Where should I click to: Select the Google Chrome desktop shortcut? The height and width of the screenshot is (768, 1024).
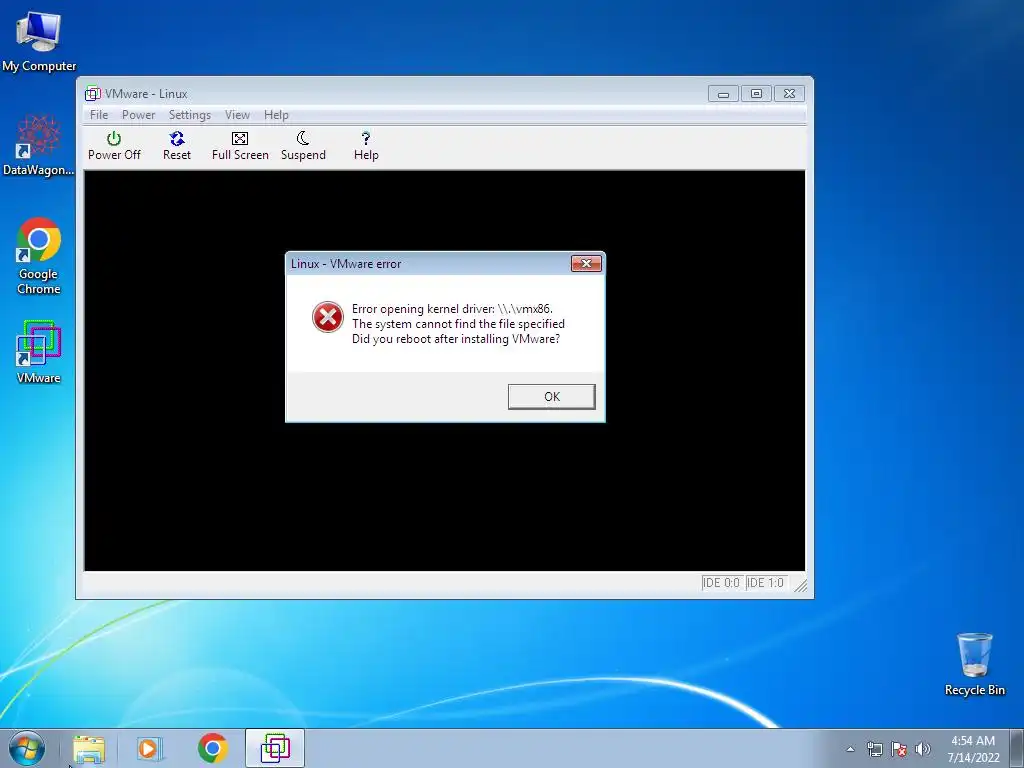(39, 255)
